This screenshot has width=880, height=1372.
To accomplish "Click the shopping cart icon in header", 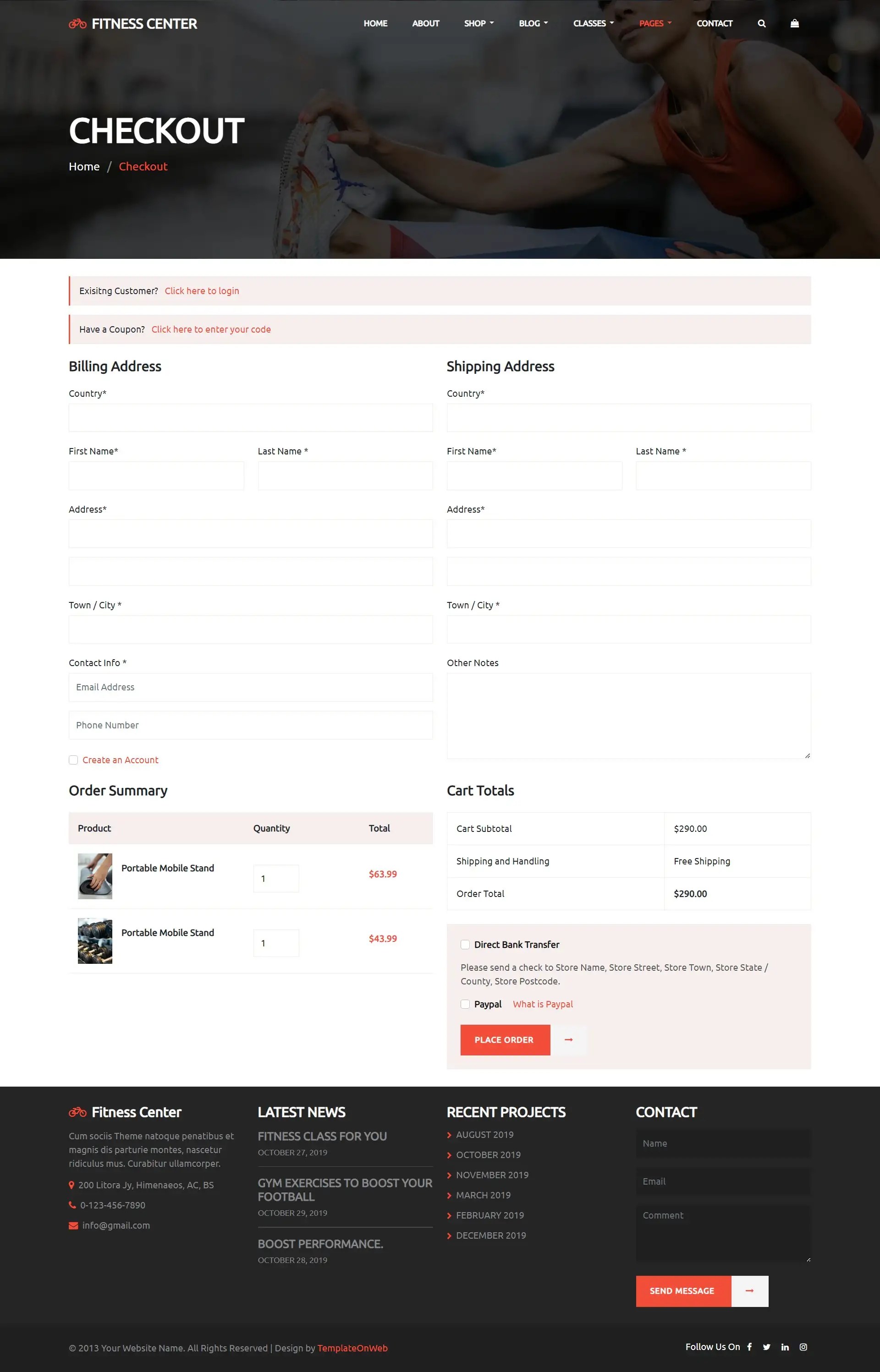I will 795,23.
